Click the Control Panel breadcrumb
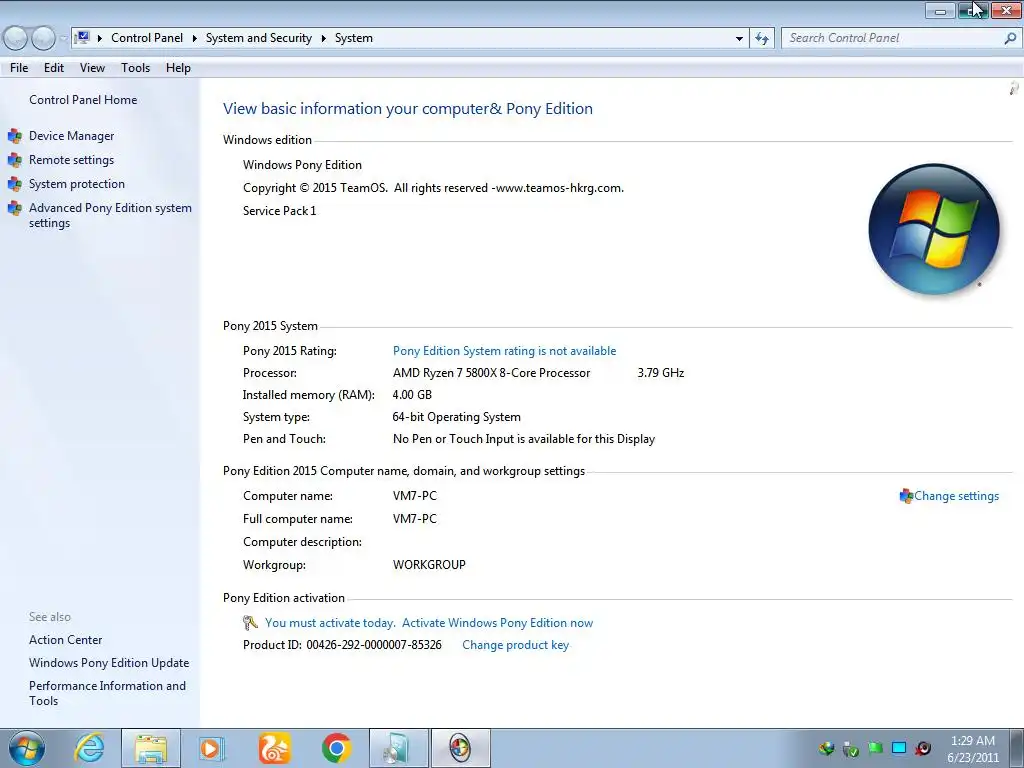The image size is (1024, 768). pos(147,38)
